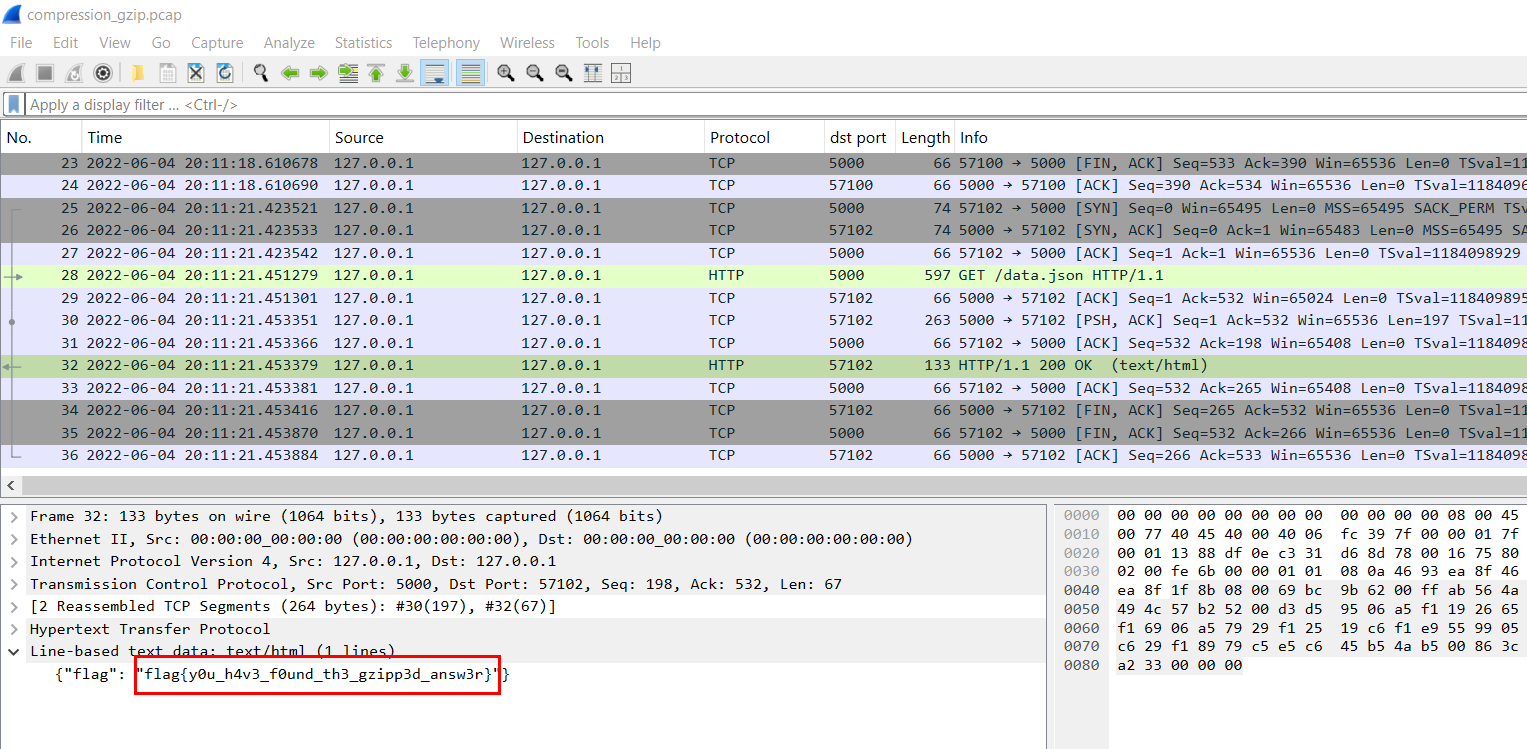Viewport: 1527px width, 749px height.
Task: Zoom in on packet text
Action: pyautogui.click(x=506, y=73)
